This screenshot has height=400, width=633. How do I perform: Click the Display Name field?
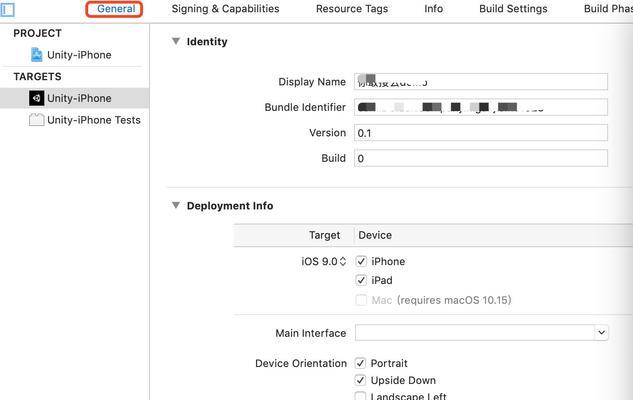tap(481, 82)
